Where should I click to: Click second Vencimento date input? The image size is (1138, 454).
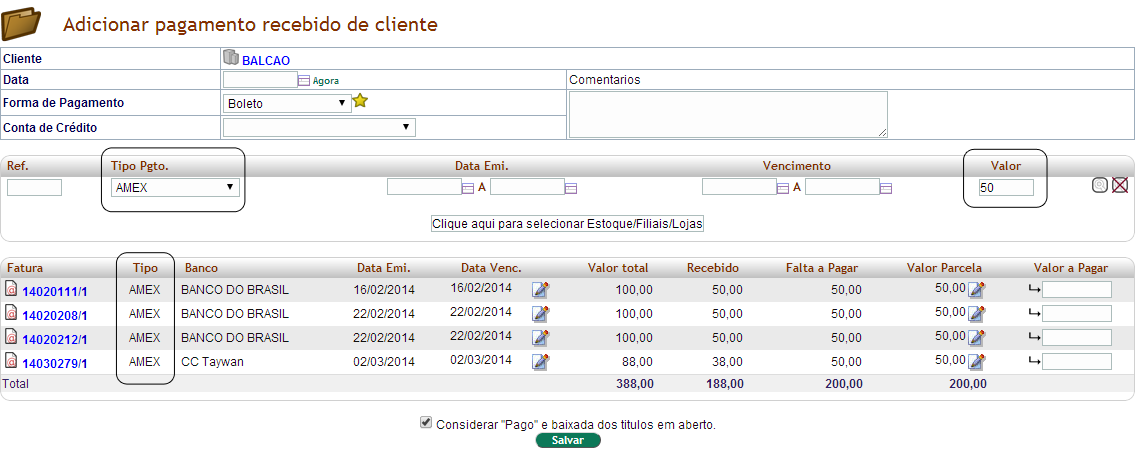[843, 187]
